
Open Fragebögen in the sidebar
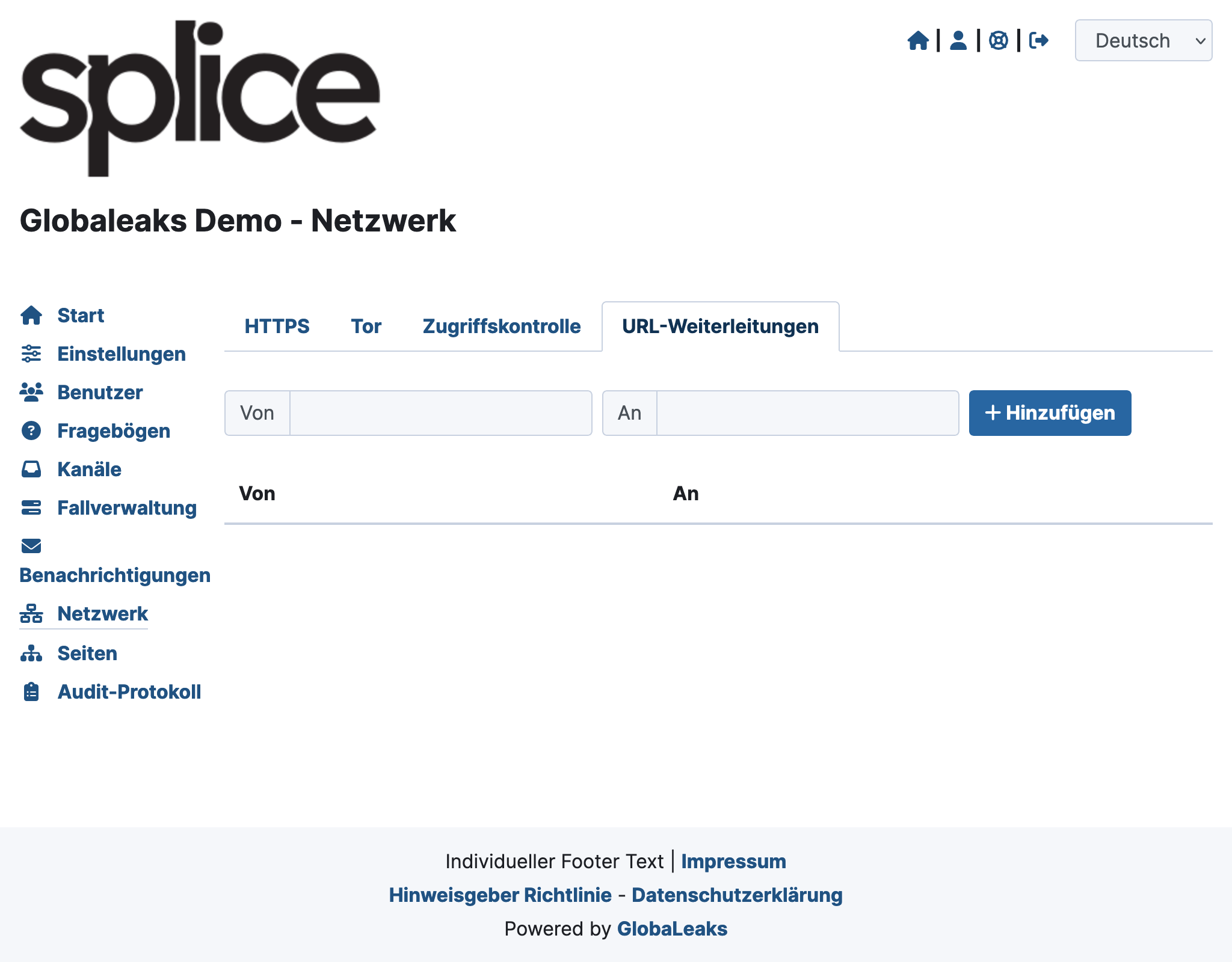(x=114, y=430)
